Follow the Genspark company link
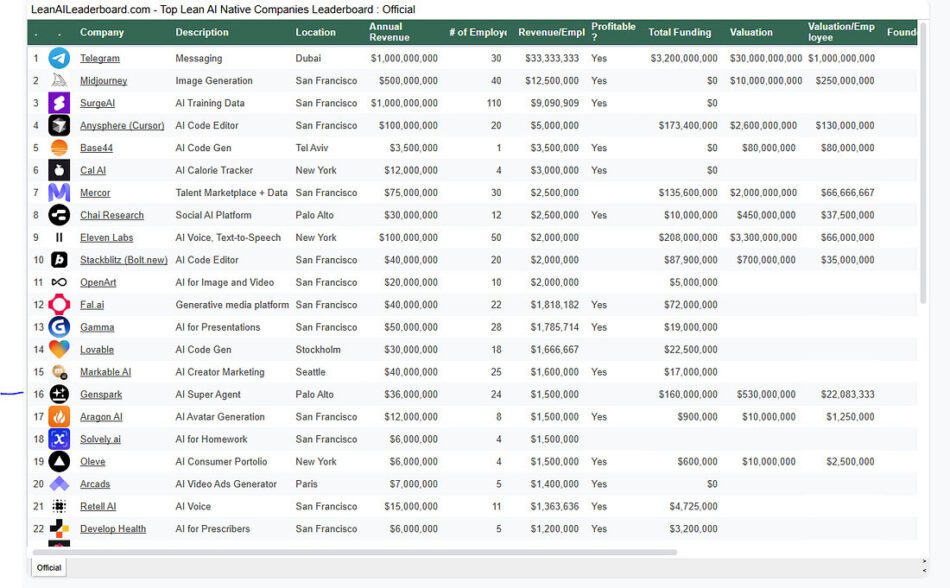Image resolution: width=950 pixels, height=588 pixels. click(101, 395)
